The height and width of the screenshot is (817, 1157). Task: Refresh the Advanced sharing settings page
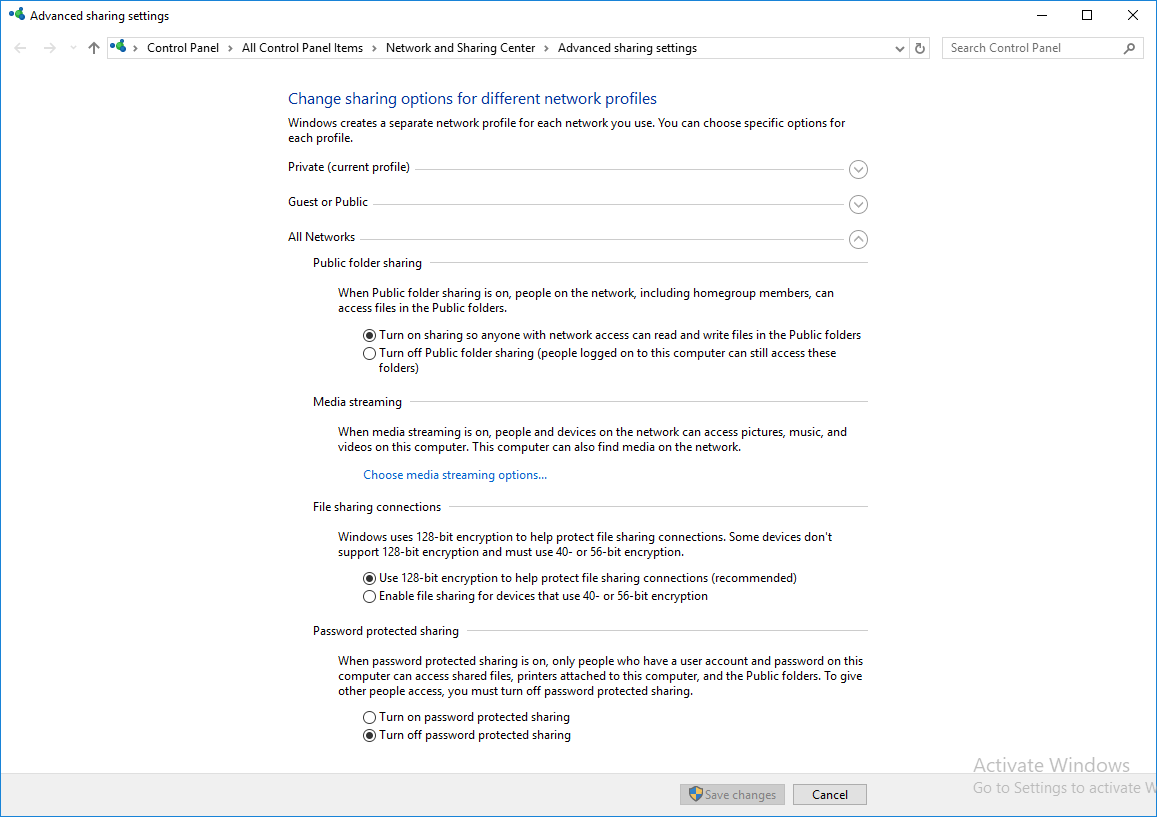pos(920,49)
